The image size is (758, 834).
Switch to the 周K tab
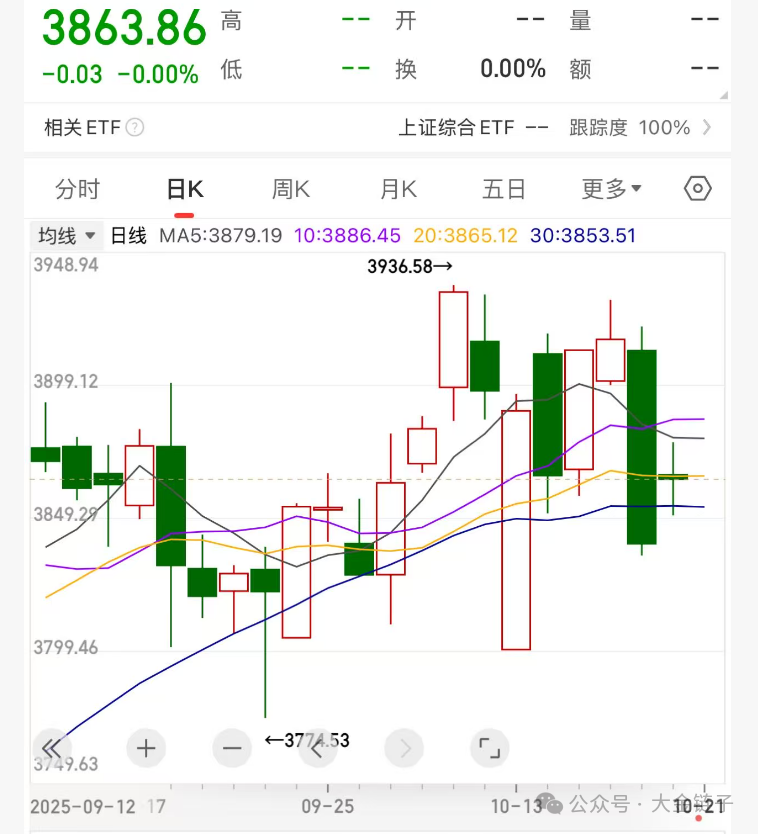(x=291, y=189)
